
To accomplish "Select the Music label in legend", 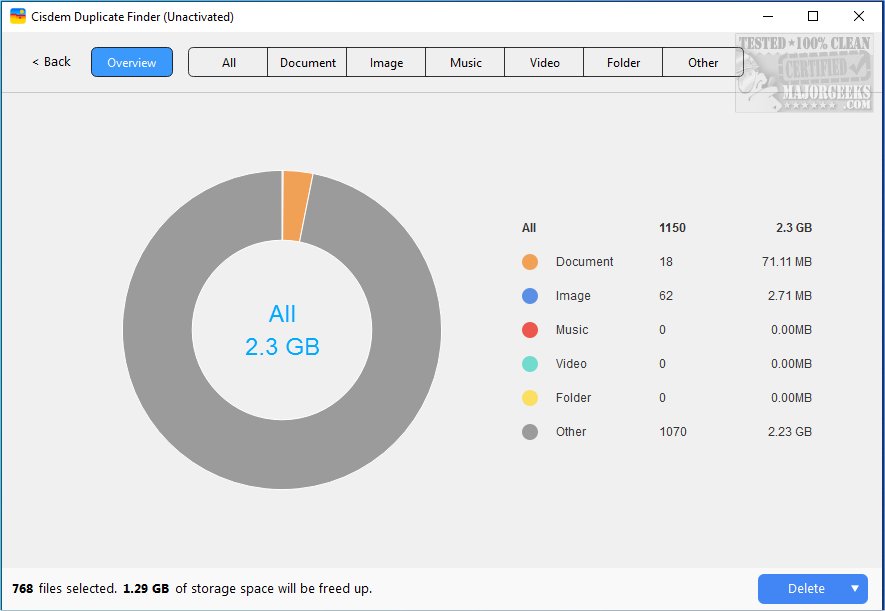I will point(572,329).
